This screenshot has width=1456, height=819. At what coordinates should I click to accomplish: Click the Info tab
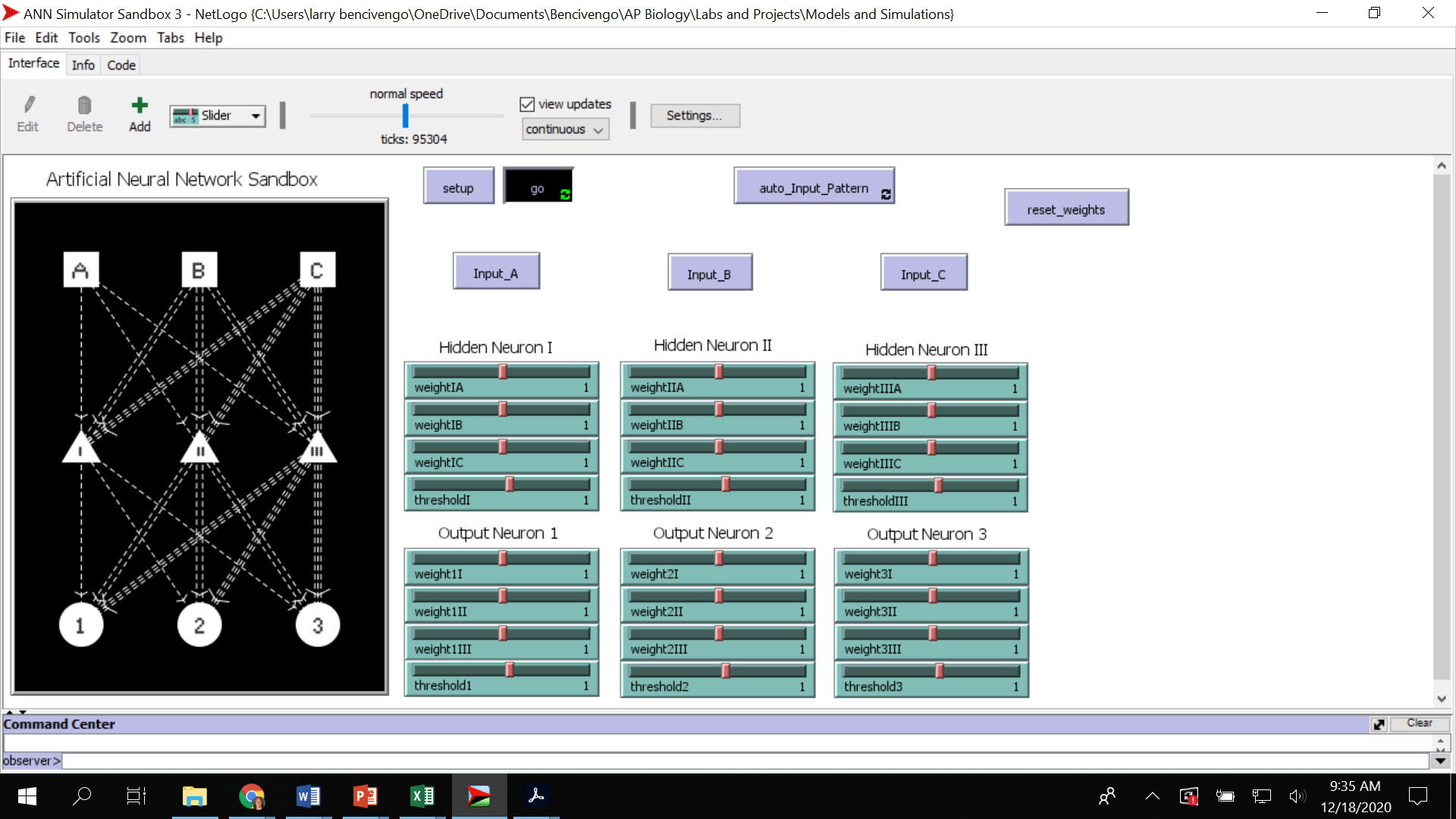click(82, 64)
